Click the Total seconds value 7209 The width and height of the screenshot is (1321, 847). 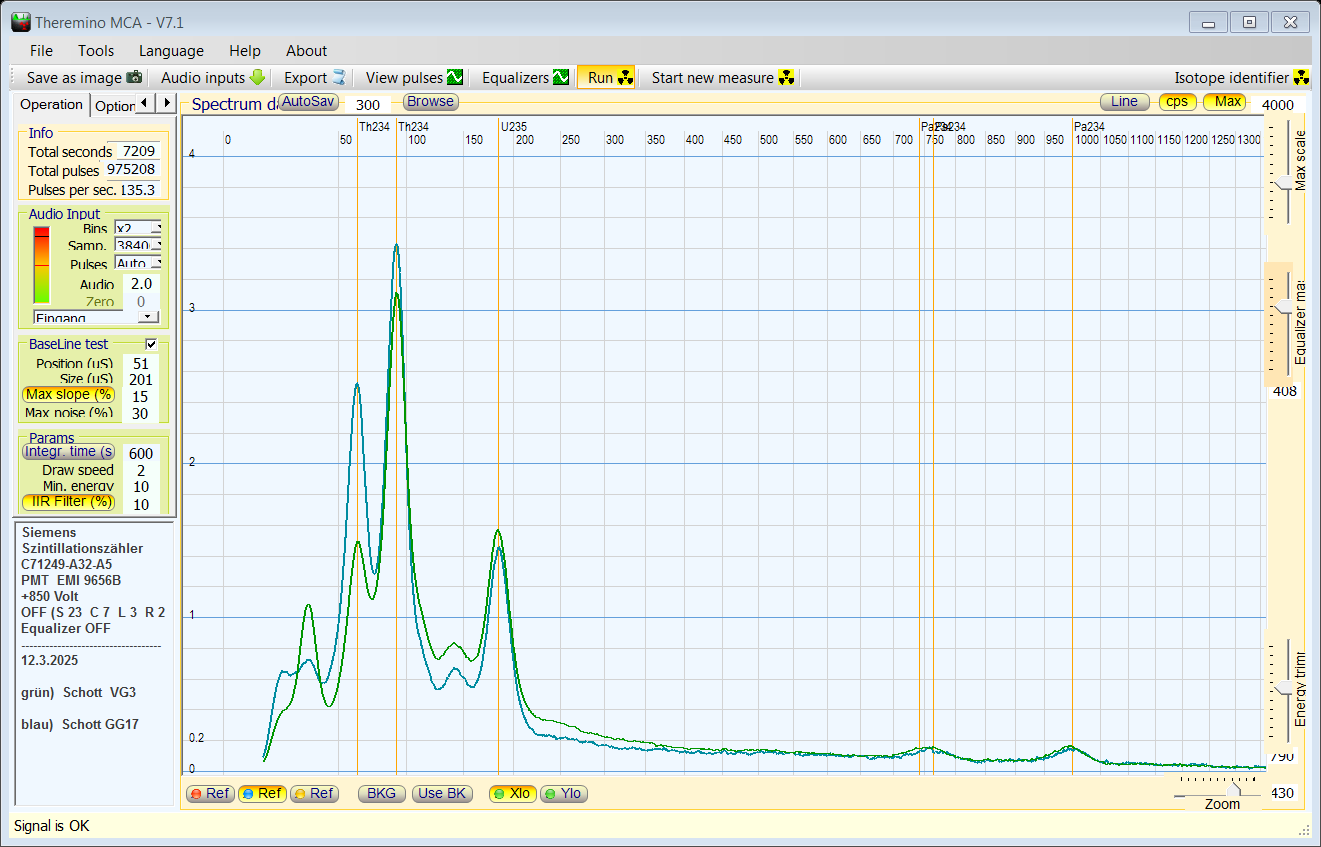(139, 152)
